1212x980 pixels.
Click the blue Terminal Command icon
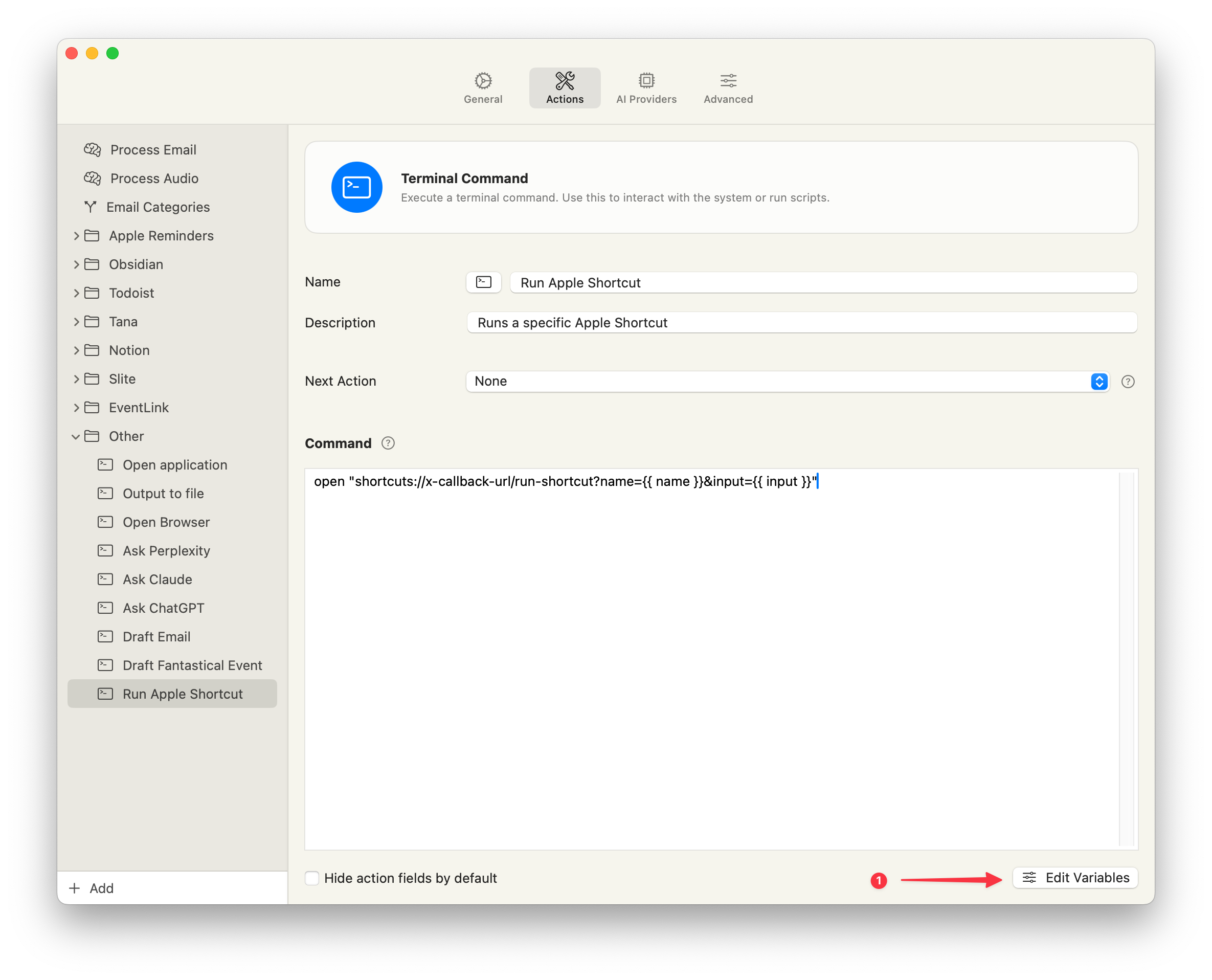click(x=357, y=187)
